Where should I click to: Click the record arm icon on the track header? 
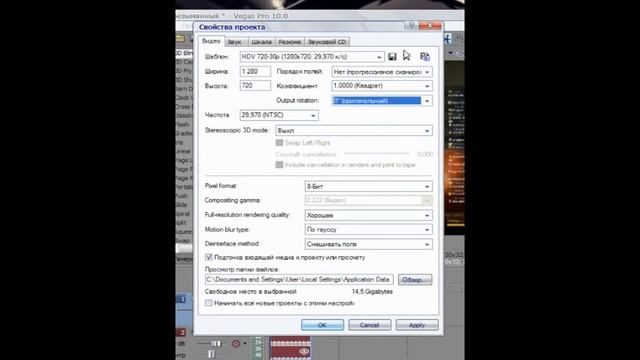pyautogui.click(x=236, y=344)
